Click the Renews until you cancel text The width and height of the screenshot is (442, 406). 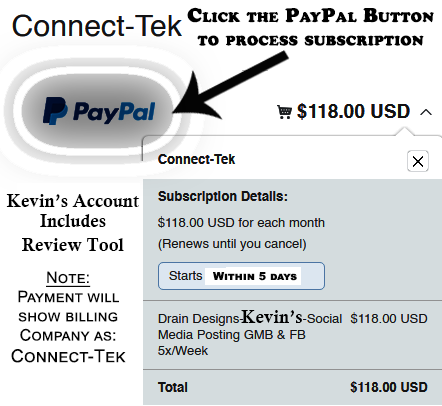tap(232, 244)
